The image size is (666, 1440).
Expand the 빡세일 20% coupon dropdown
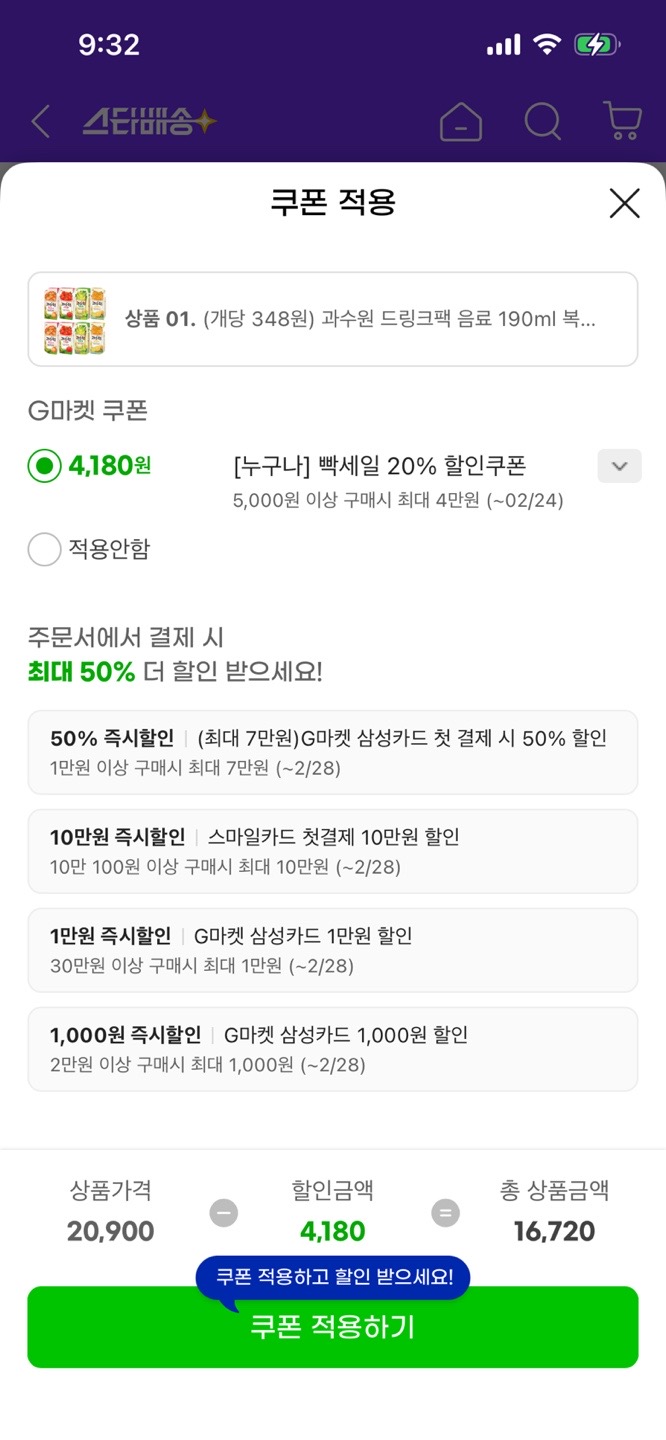point(619,466)
